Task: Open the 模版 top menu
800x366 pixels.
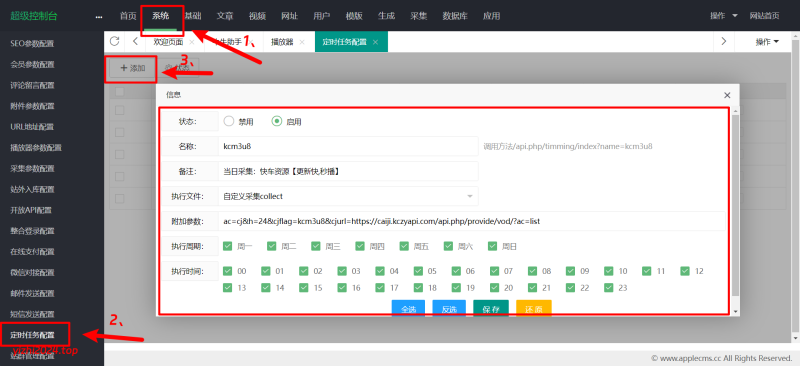Action: pyautogui.click(x=354, y=16)
